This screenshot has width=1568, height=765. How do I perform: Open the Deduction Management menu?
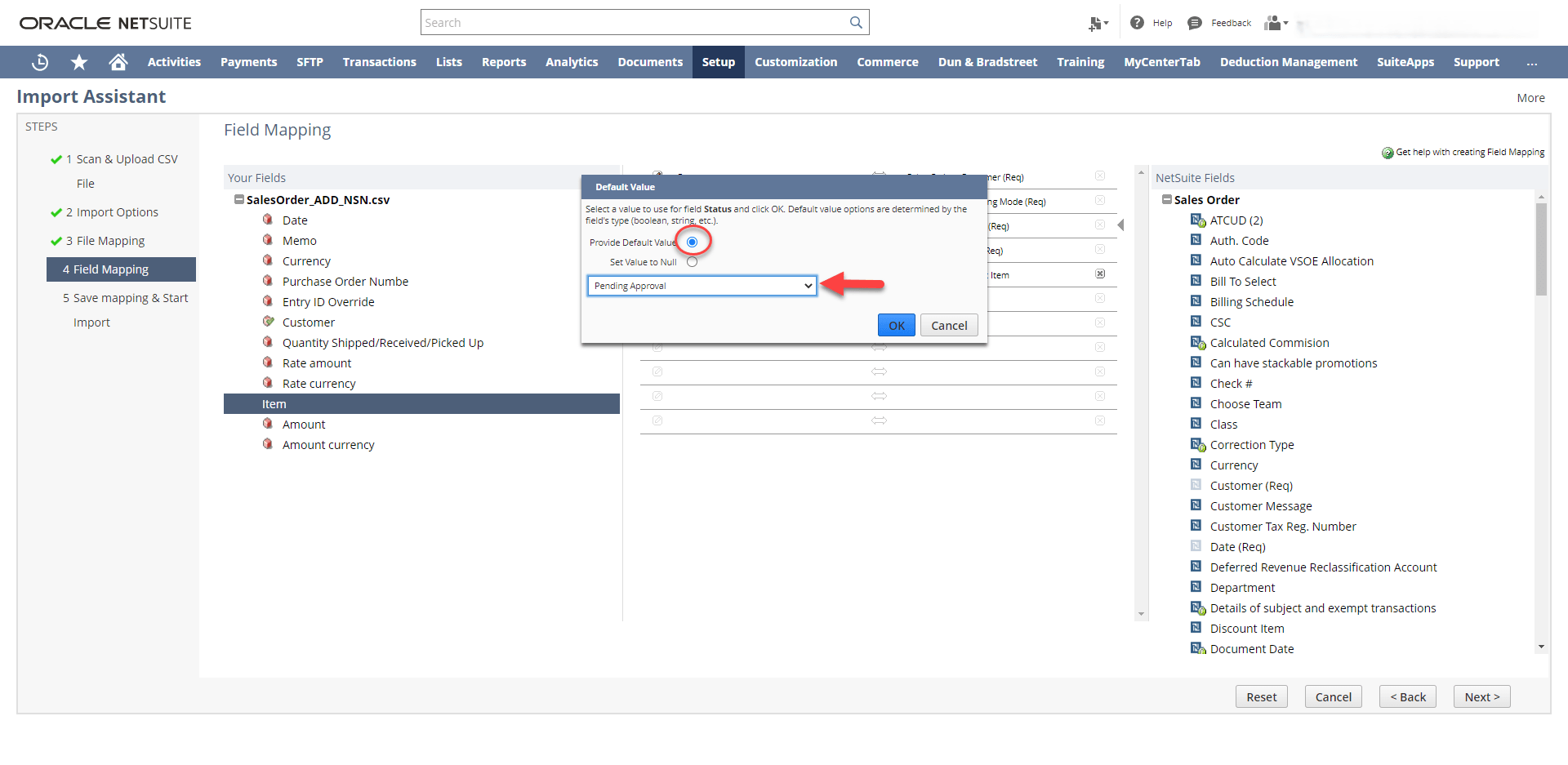(1289, 62)
